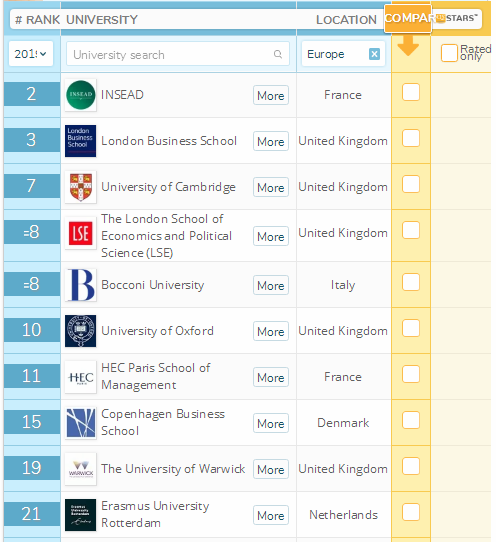Enable the Rated only checkbox

(449, 53)
